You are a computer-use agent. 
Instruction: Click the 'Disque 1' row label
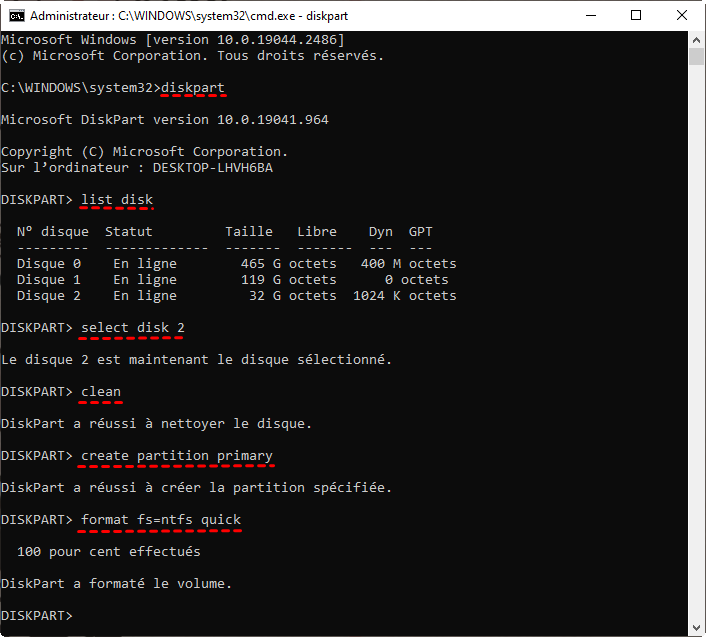click(49, 280)
